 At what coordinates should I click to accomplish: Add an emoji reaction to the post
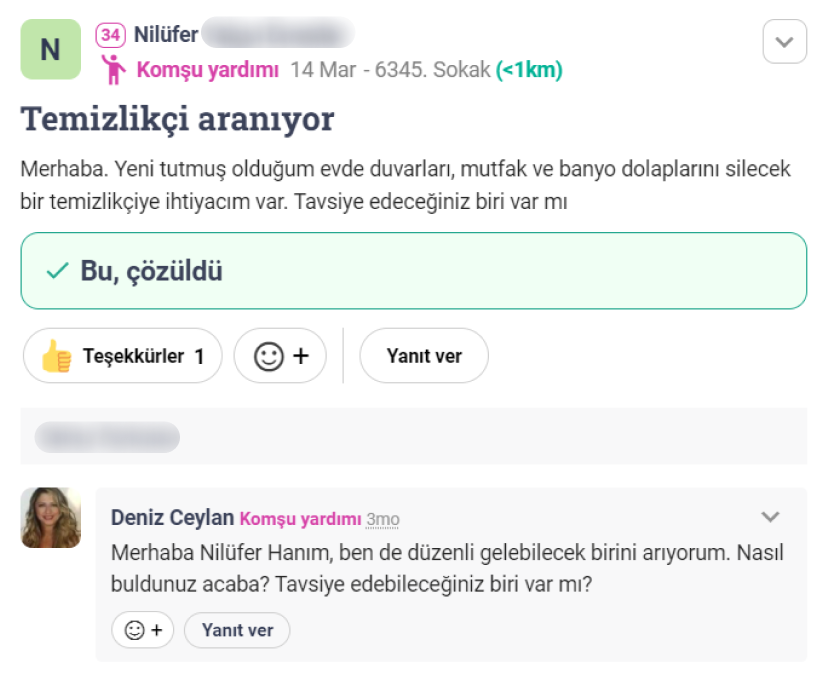coord(280,356)
